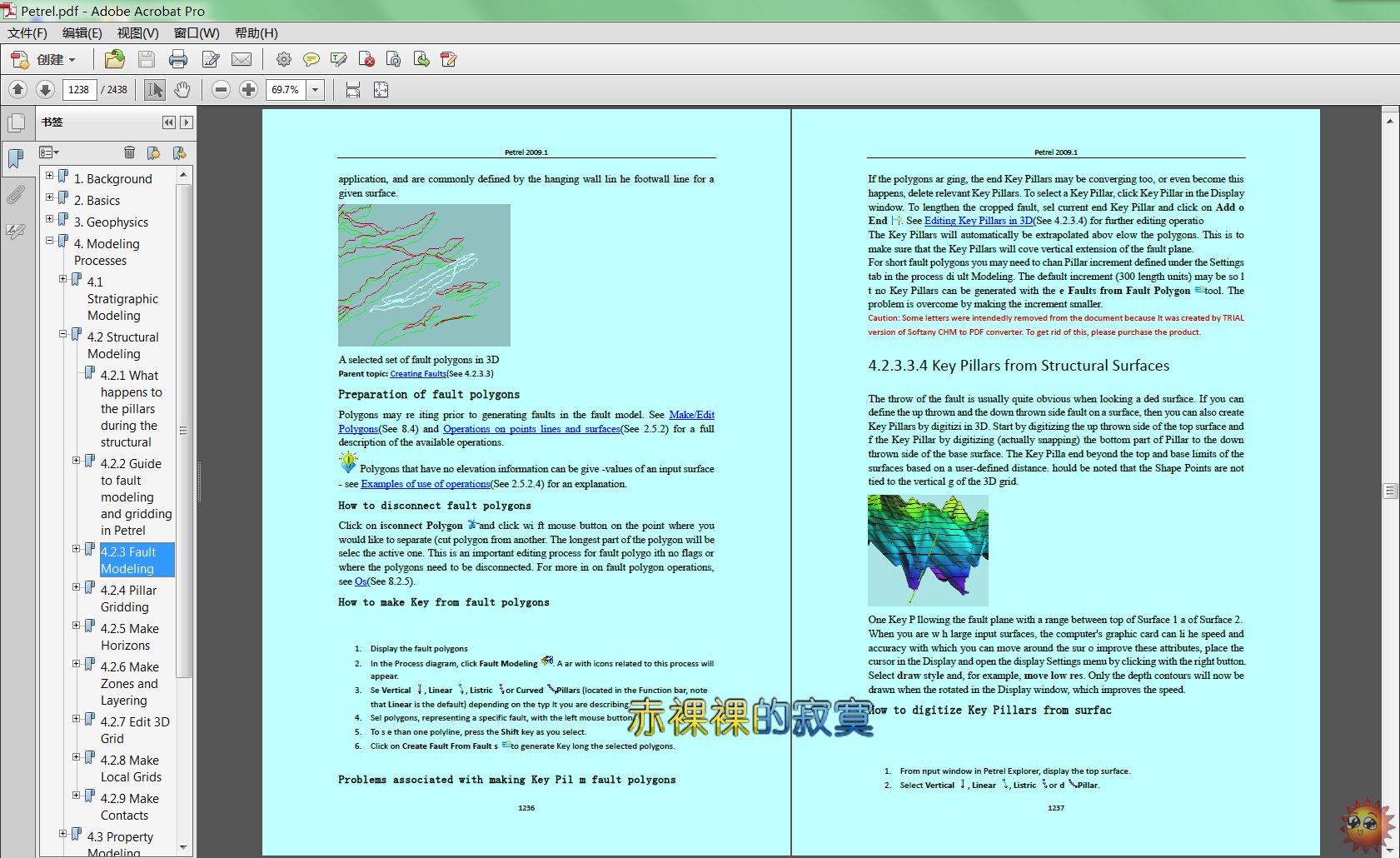Click the bookmarks panel scroll down arrow
The image size is (1400, 858).
click(x=183, y=847)
